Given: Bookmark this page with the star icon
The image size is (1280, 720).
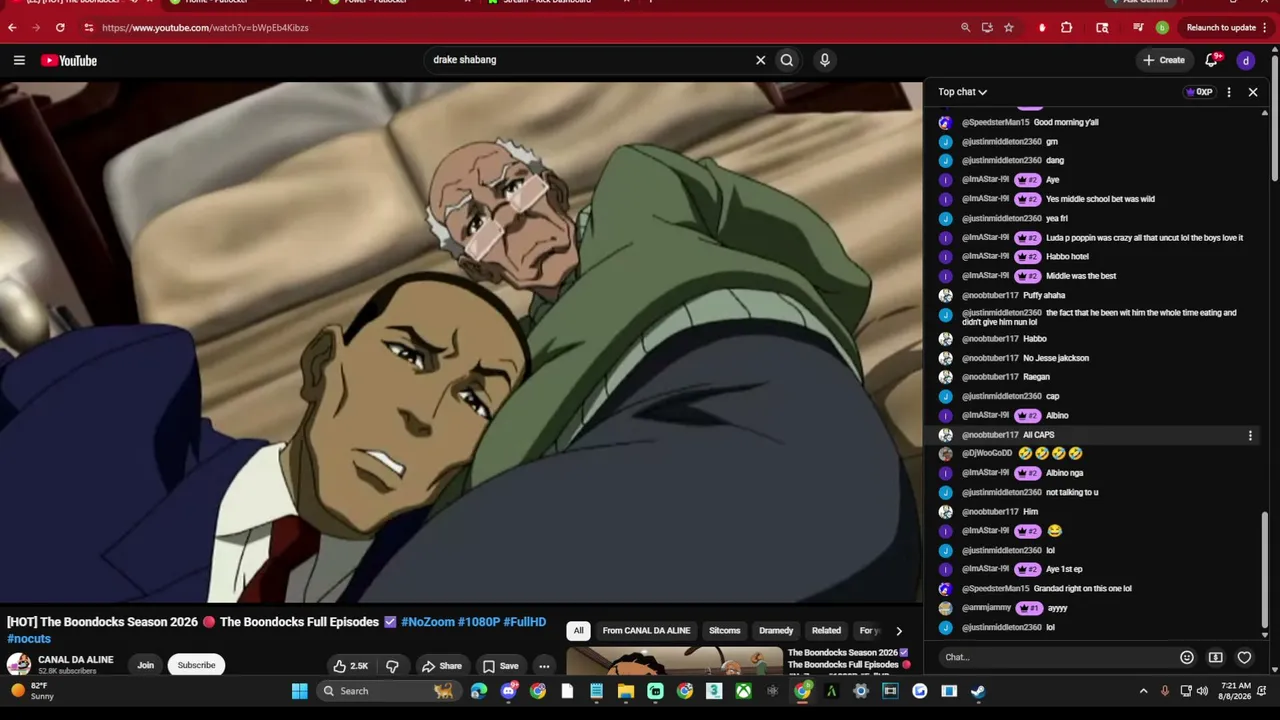Looking at the screenshot, I should (1009, 28).
